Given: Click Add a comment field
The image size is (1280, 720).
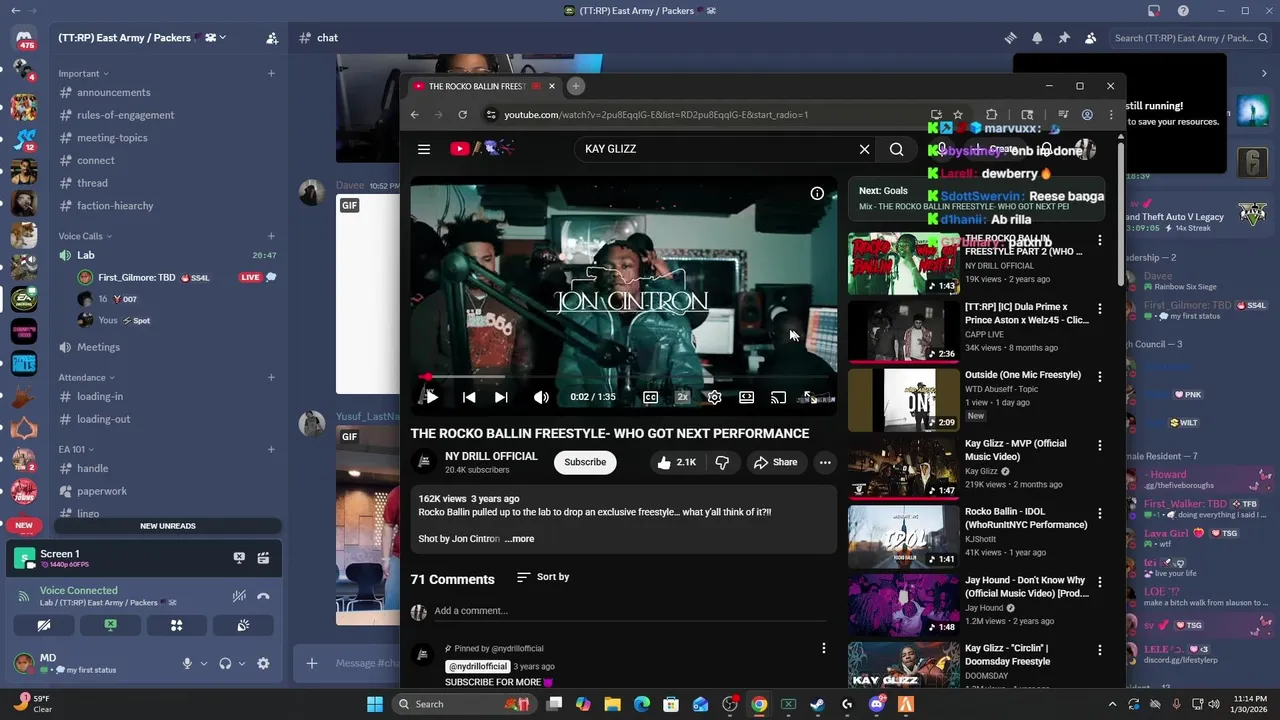Looking at the screenshot, I should tap(629, 611).
